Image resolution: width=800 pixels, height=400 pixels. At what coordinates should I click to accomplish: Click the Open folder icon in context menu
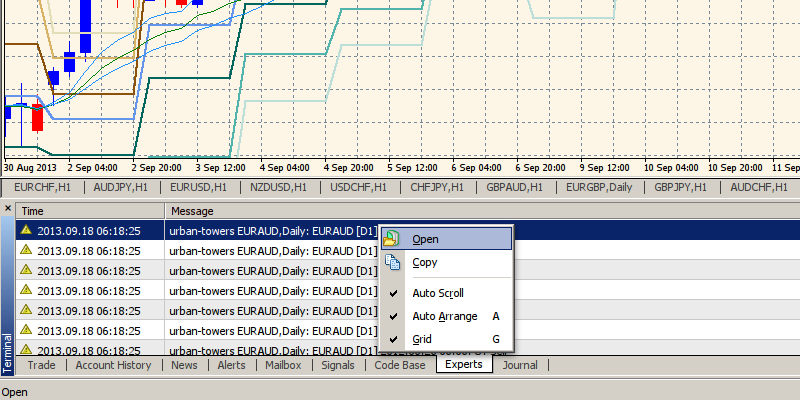click(x=392, y=238)
